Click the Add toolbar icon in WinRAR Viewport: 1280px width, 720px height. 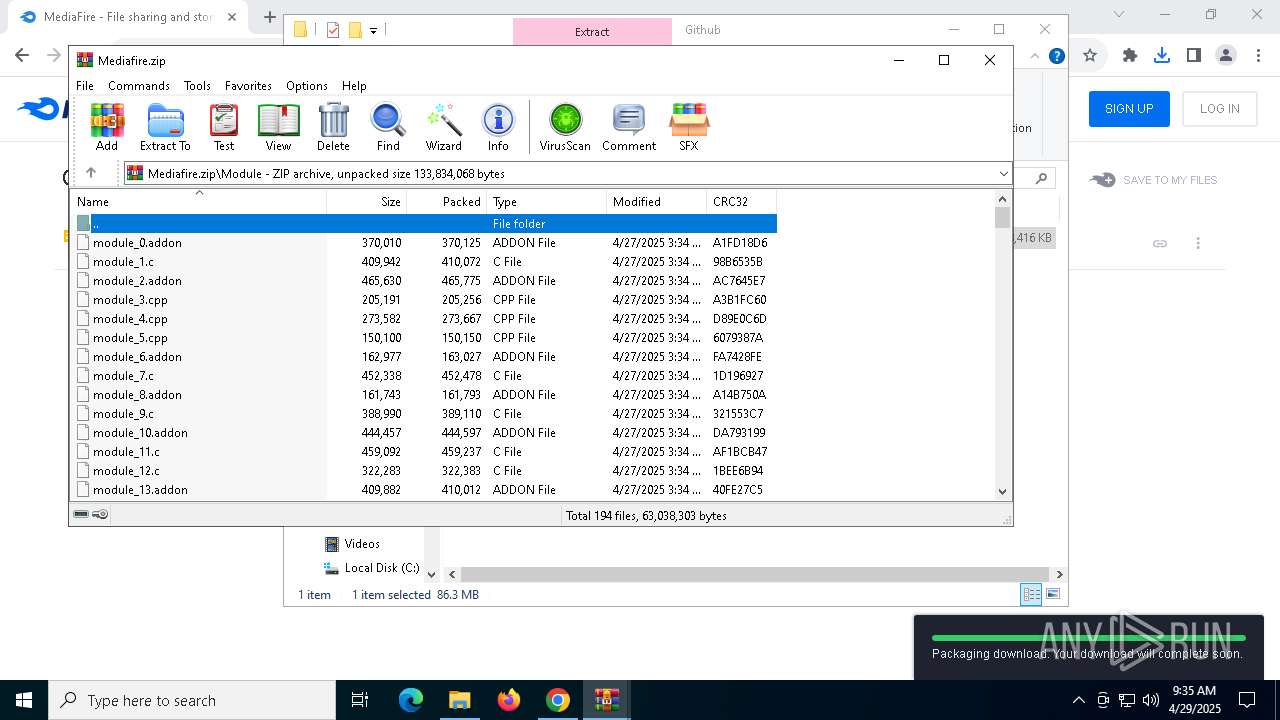[x=107, y=127]
